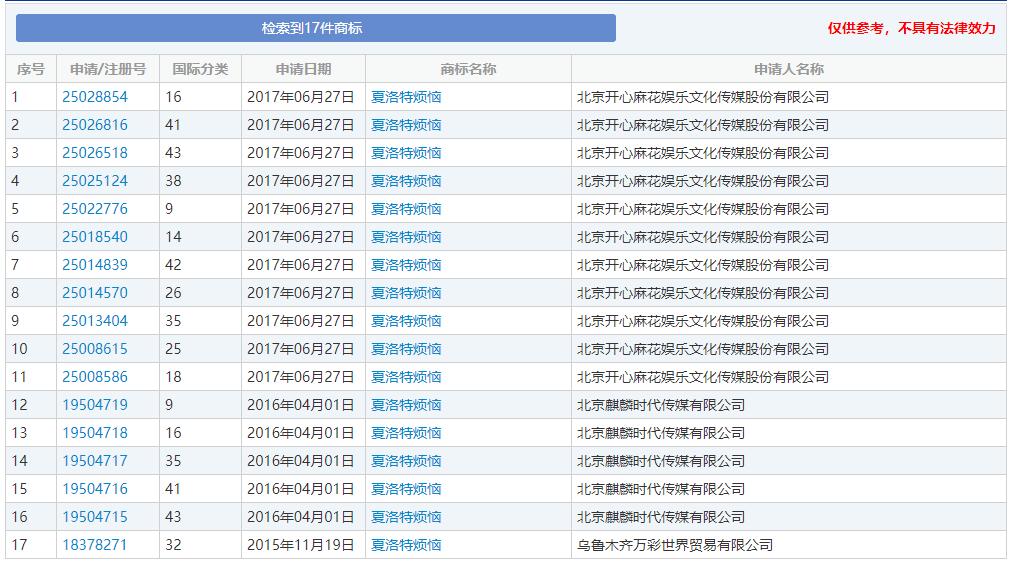Click applicant 北京麒麟时代传媒有限公司 in row 12
Viewport: 1015px width, 564px height.
(x=661, y=405)
